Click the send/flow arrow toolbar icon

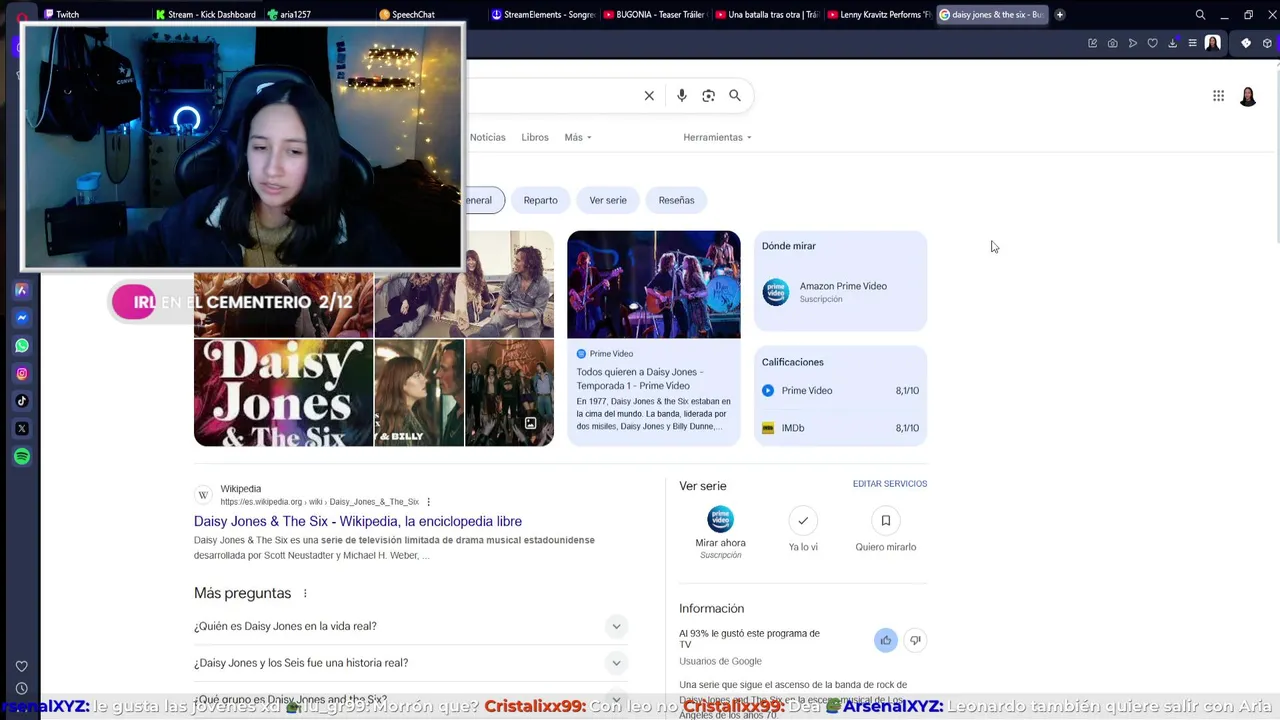coord(1132,43)
